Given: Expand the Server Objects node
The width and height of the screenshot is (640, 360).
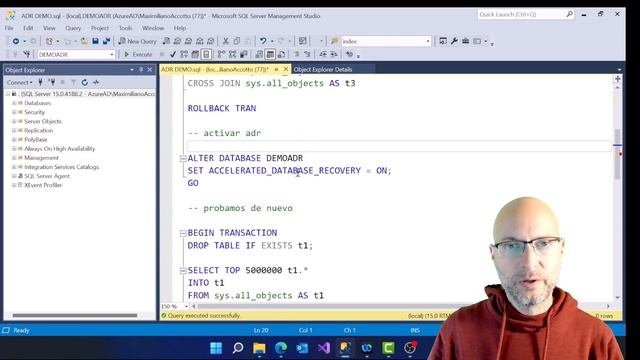Looking at the screenshot, I should click(14, 122).
